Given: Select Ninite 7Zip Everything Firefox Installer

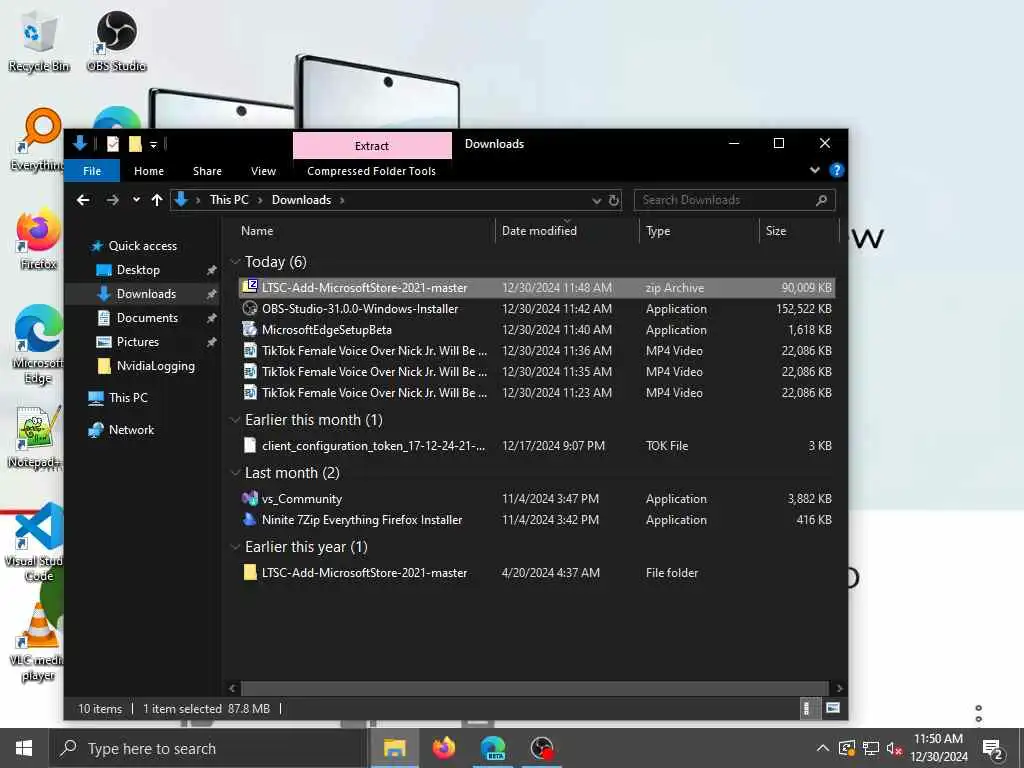Looking at the screenshot, I should [x=536, y=520].
